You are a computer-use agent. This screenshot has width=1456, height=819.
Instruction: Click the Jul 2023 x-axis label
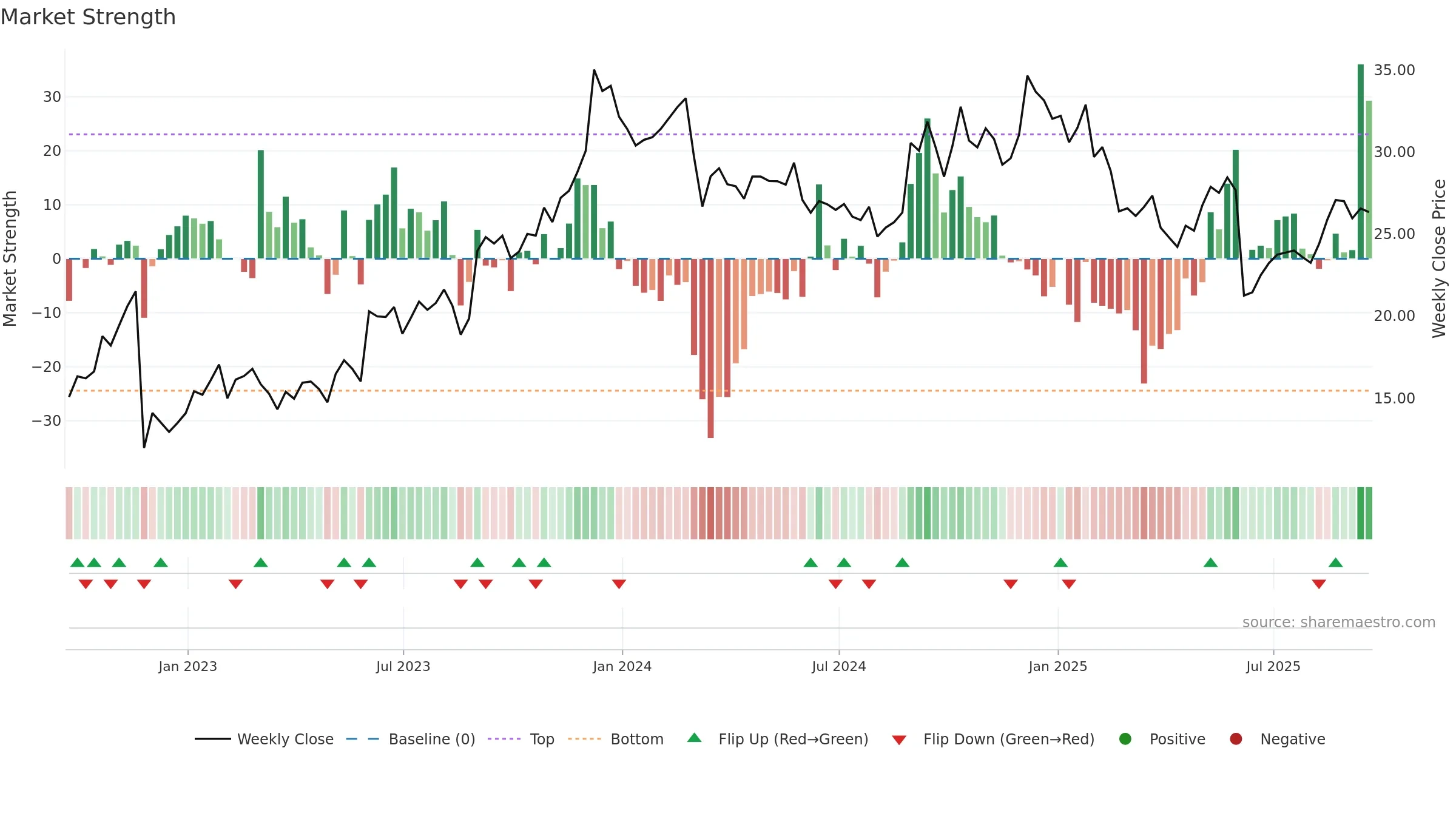pos(403,666)
